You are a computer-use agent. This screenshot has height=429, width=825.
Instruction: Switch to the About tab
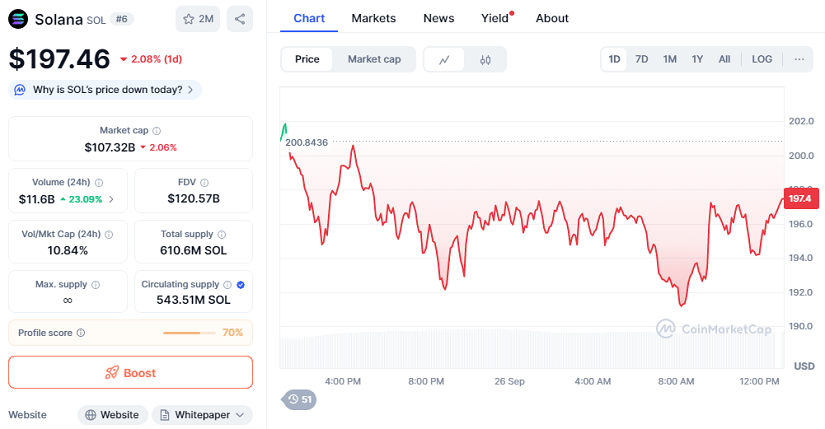[x=552, y=18]
